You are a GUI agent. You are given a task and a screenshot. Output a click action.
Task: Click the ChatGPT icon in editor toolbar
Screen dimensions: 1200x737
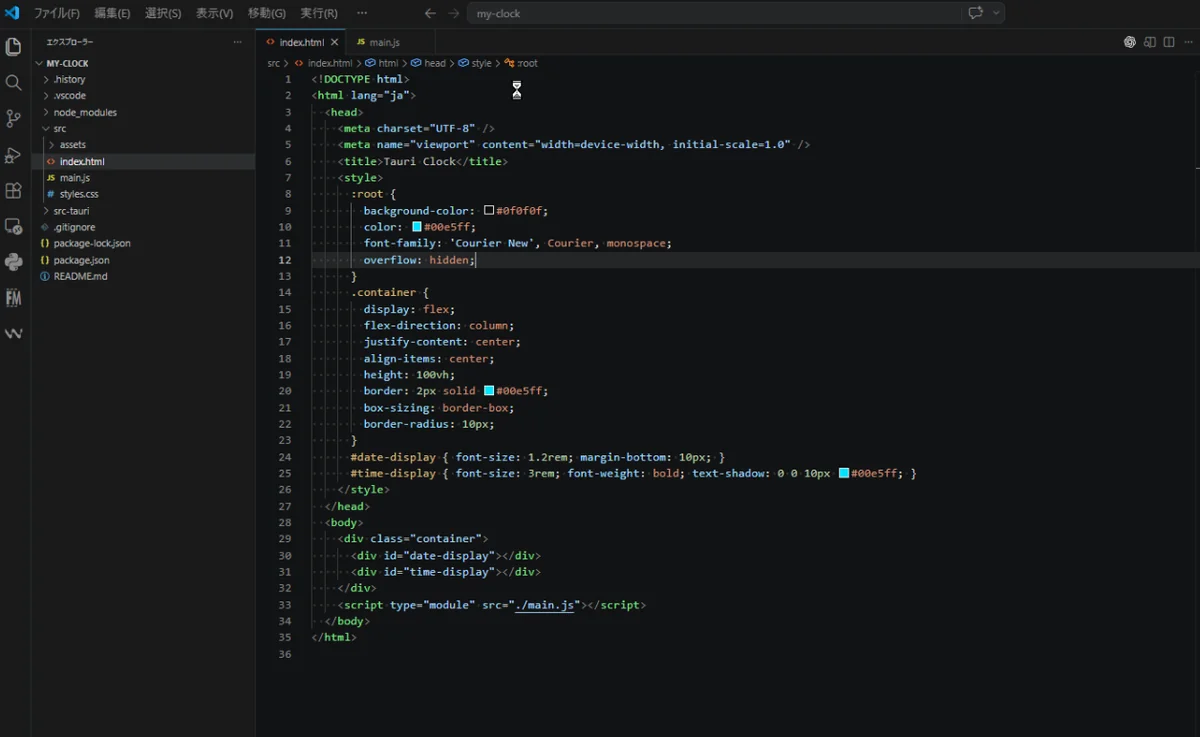1129,42
